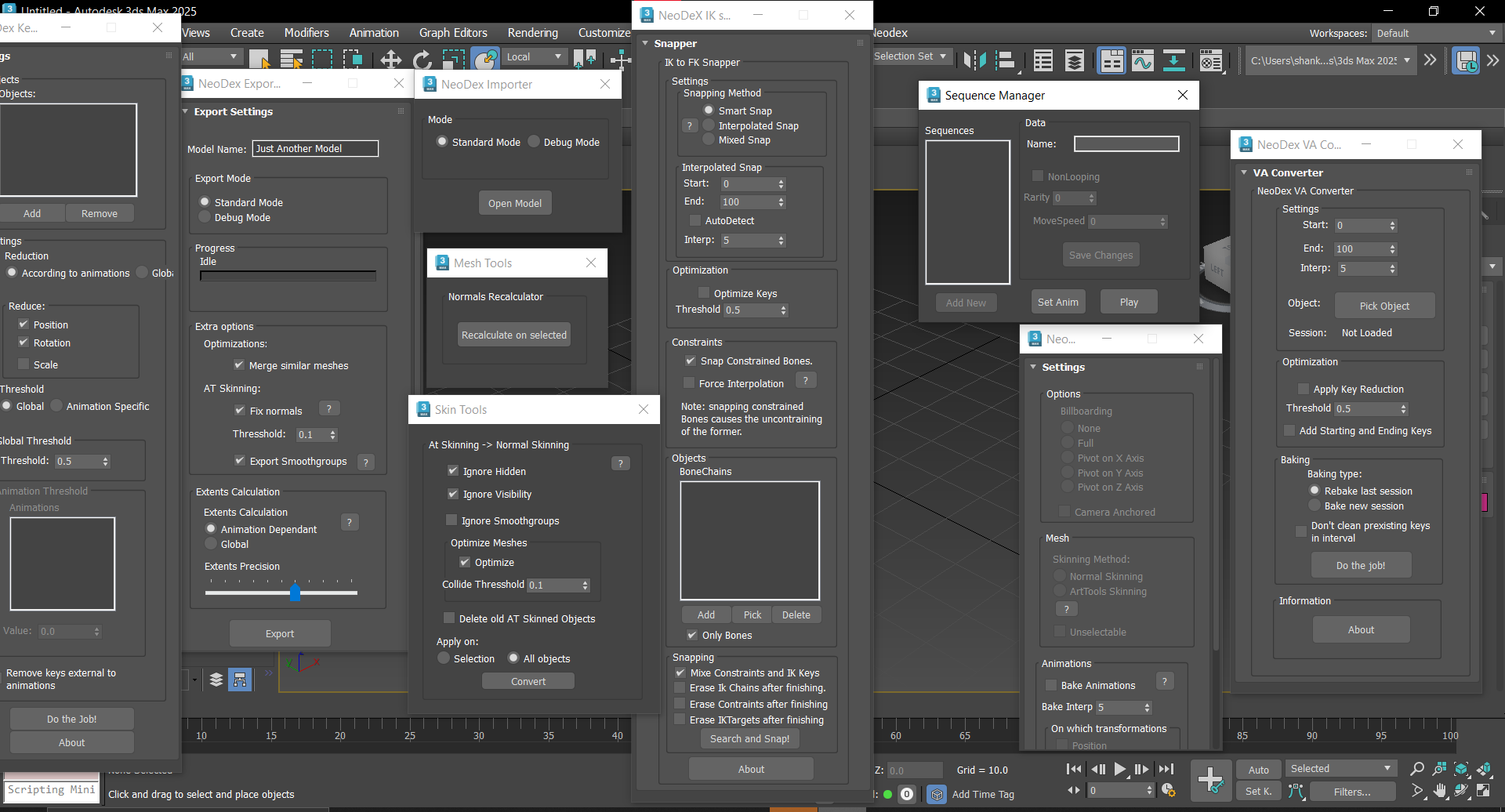The image size is (1505, 812).
Task: Activate Select and Rotate tool
Action: click(x=422, y=60)
